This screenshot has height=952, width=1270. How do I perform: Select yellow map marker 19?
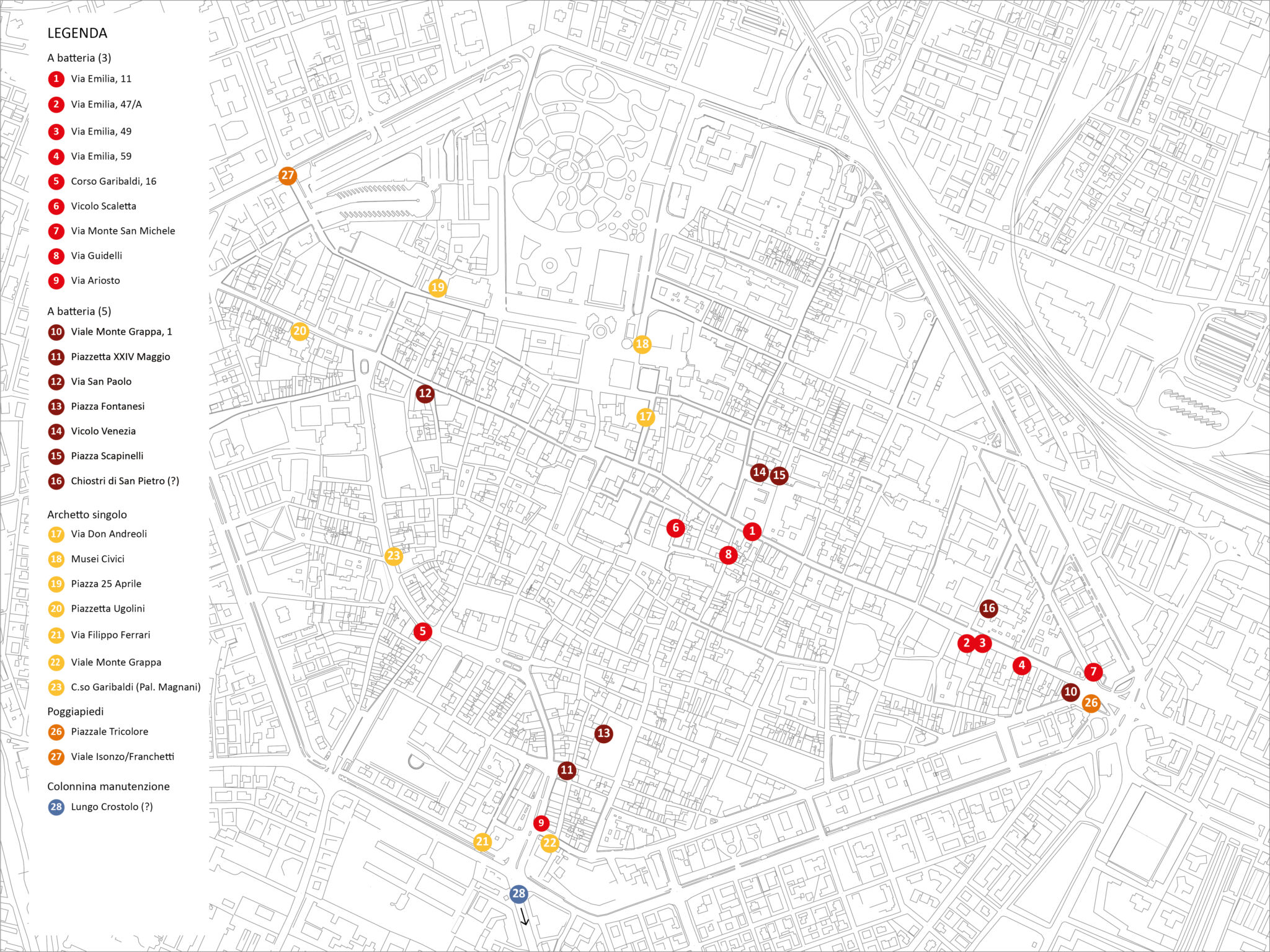coord(438,287)
